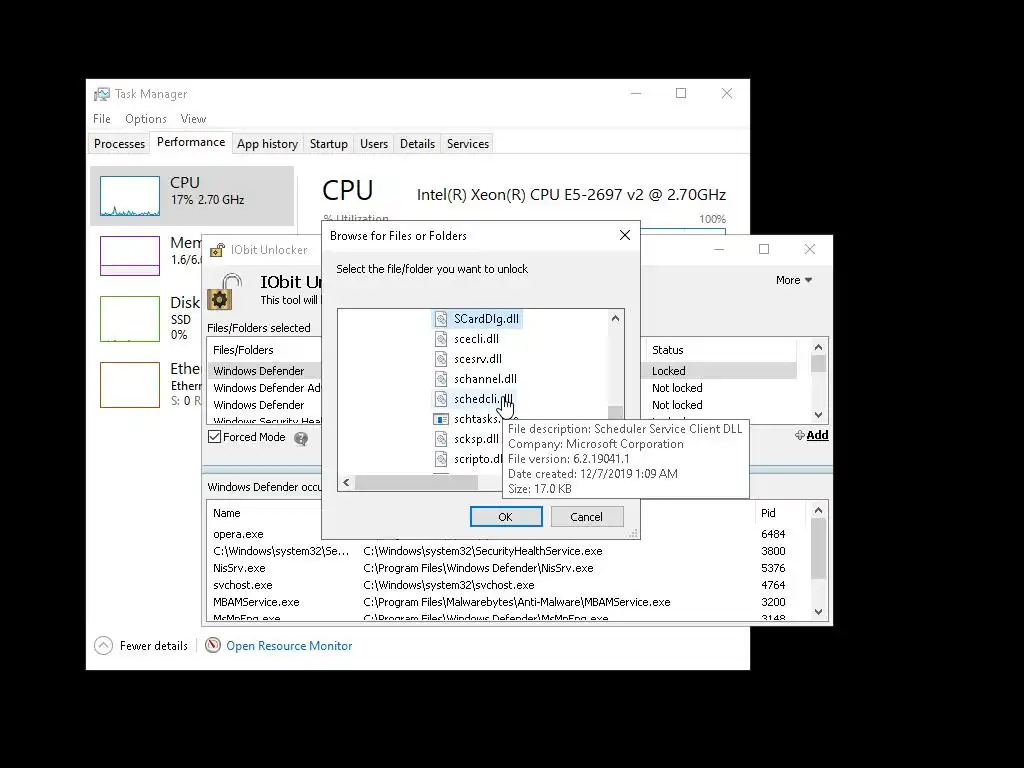The height and width of the screenshot is (768, 1024).
Task: Click Cancel in the Browse dialog
Action: (586, 517)
